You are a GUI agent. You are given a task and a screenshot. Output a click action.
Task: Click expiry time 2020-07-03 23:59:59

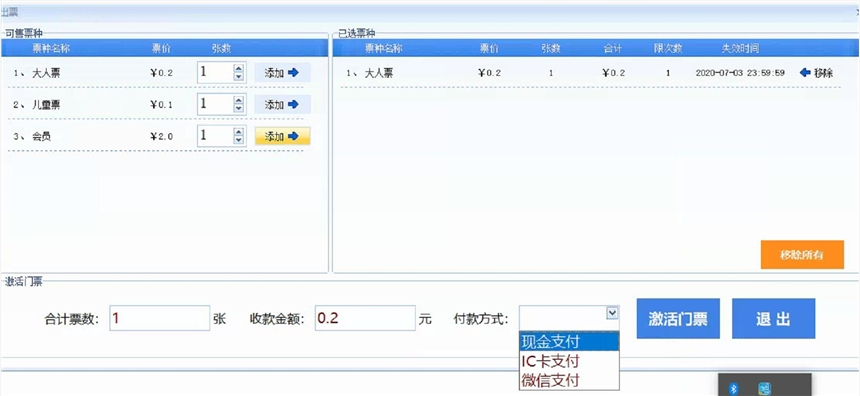point(740,73)
